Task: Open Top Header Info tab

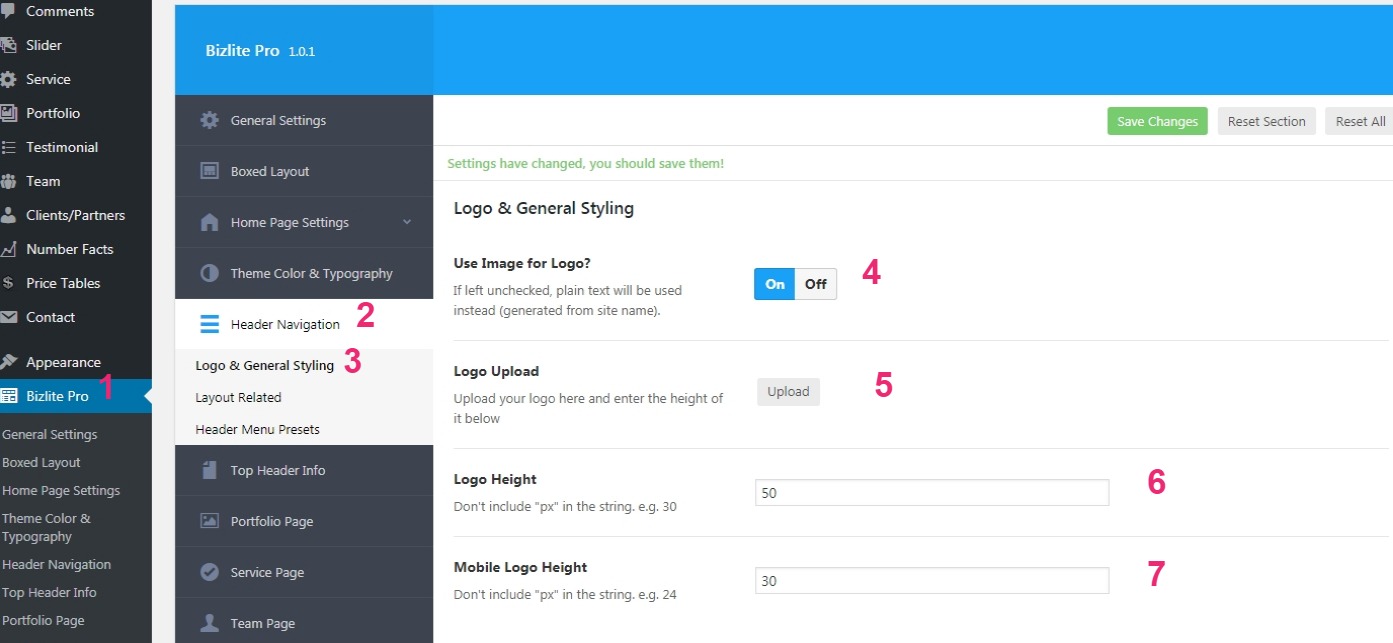Action: (x=304, y=470)
